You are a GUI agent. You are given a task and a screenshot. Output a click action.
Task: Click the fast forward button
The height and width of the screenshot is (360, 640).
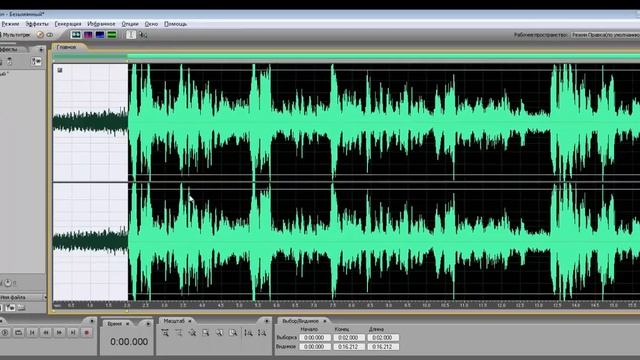tap(59, 333)
